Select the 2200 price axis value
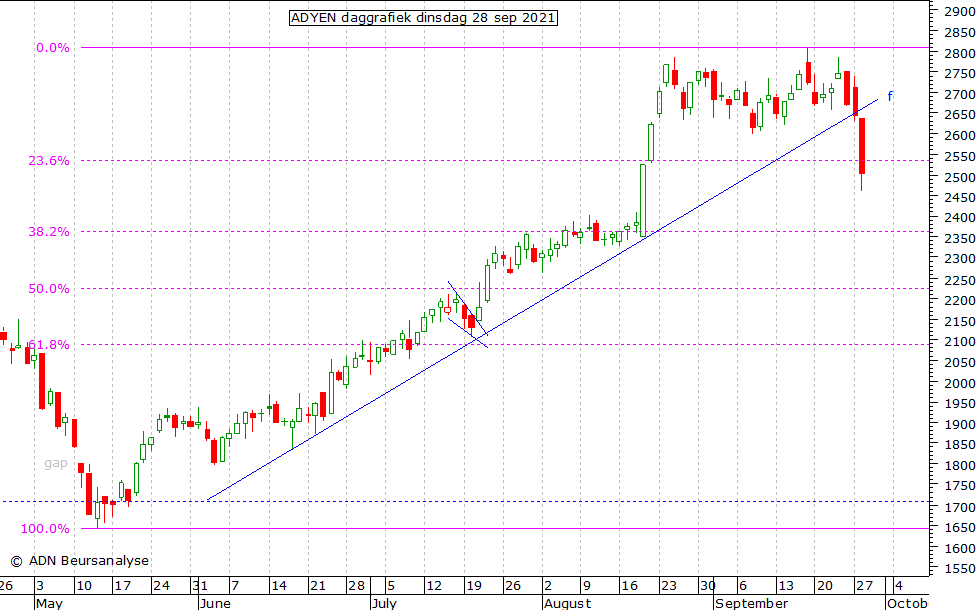 (x=960, y=301)
